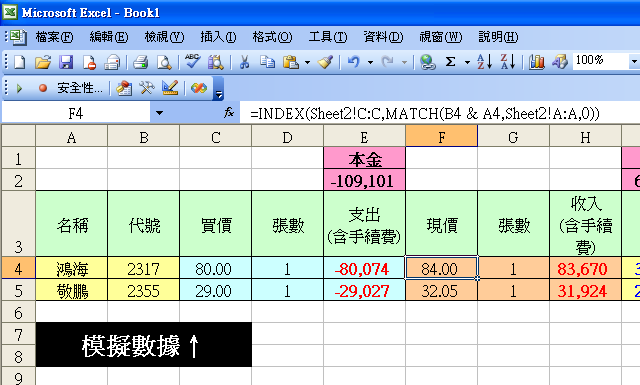Open the Undo history dropdown arrow
This screenshot has height=385, width=640.
point(370,62)
